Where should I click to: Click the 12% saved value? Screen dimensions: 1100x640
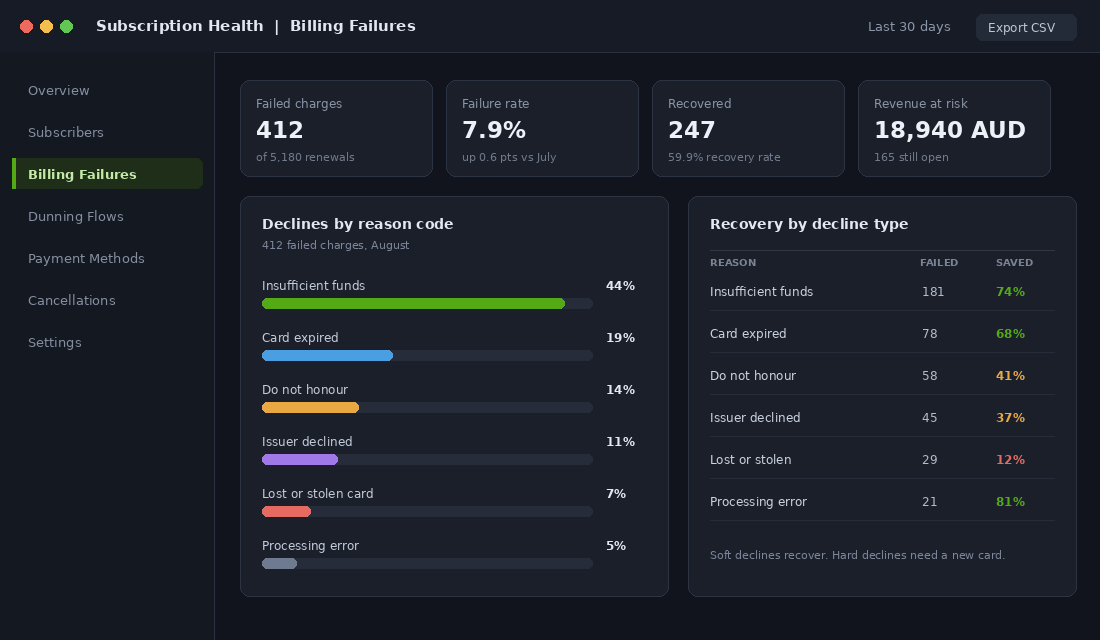click(x=1010, y=460)
